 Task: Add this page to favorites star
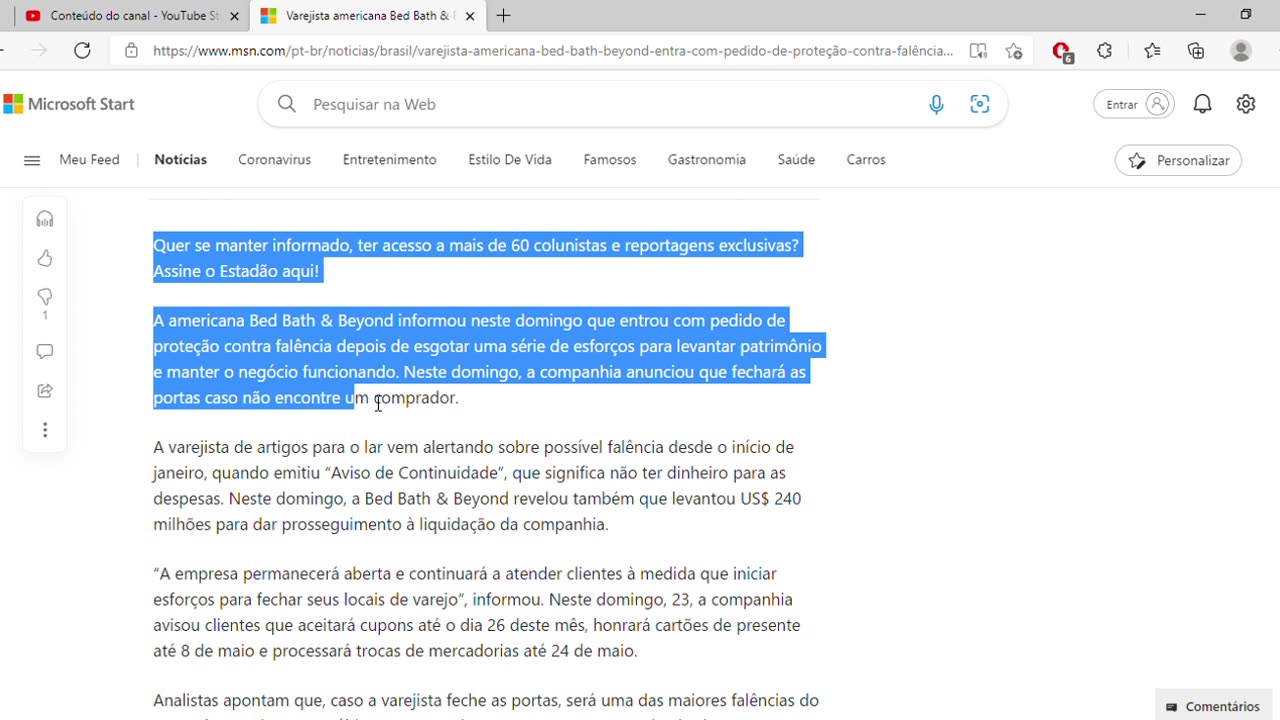click(1014, 51)
